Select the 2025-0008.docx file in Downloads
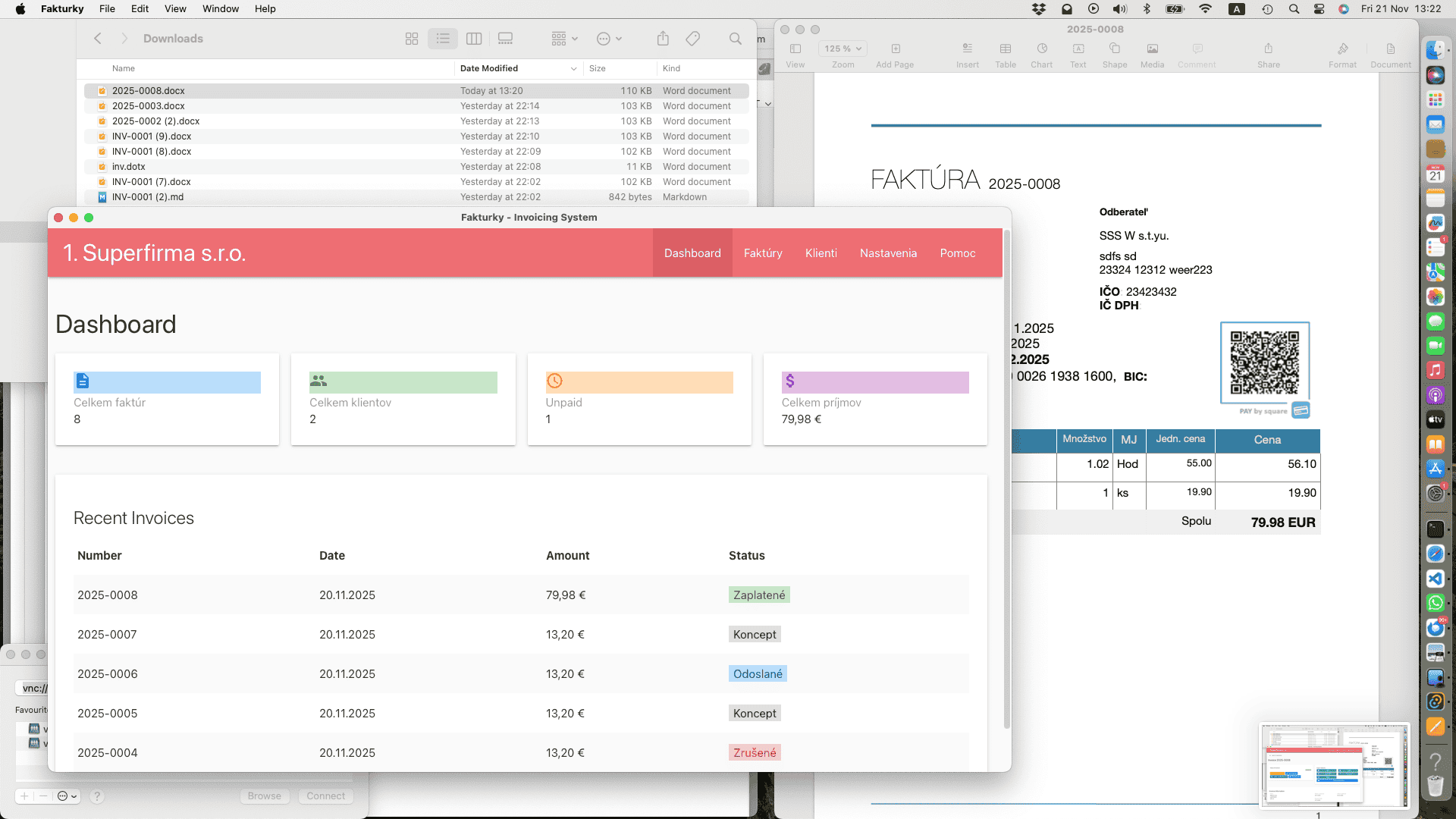 coord(149,90)
